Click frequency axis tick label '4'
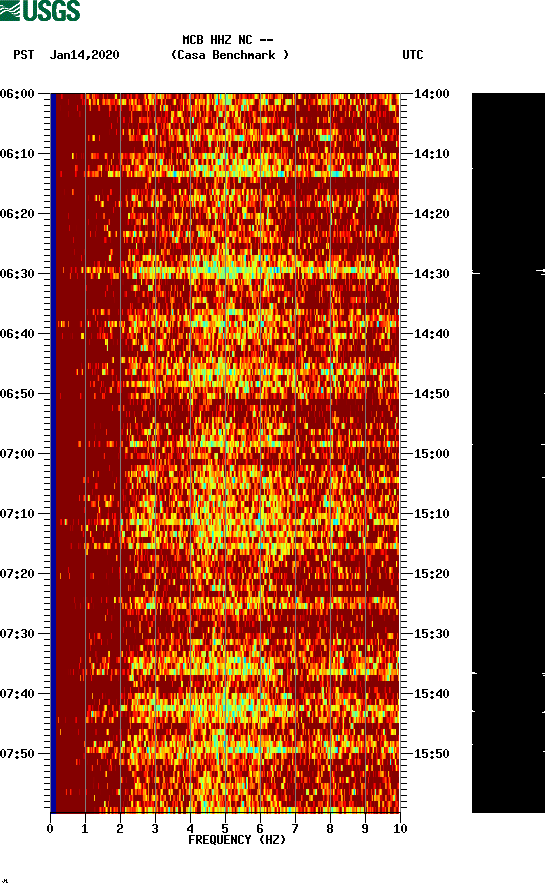 190,829
